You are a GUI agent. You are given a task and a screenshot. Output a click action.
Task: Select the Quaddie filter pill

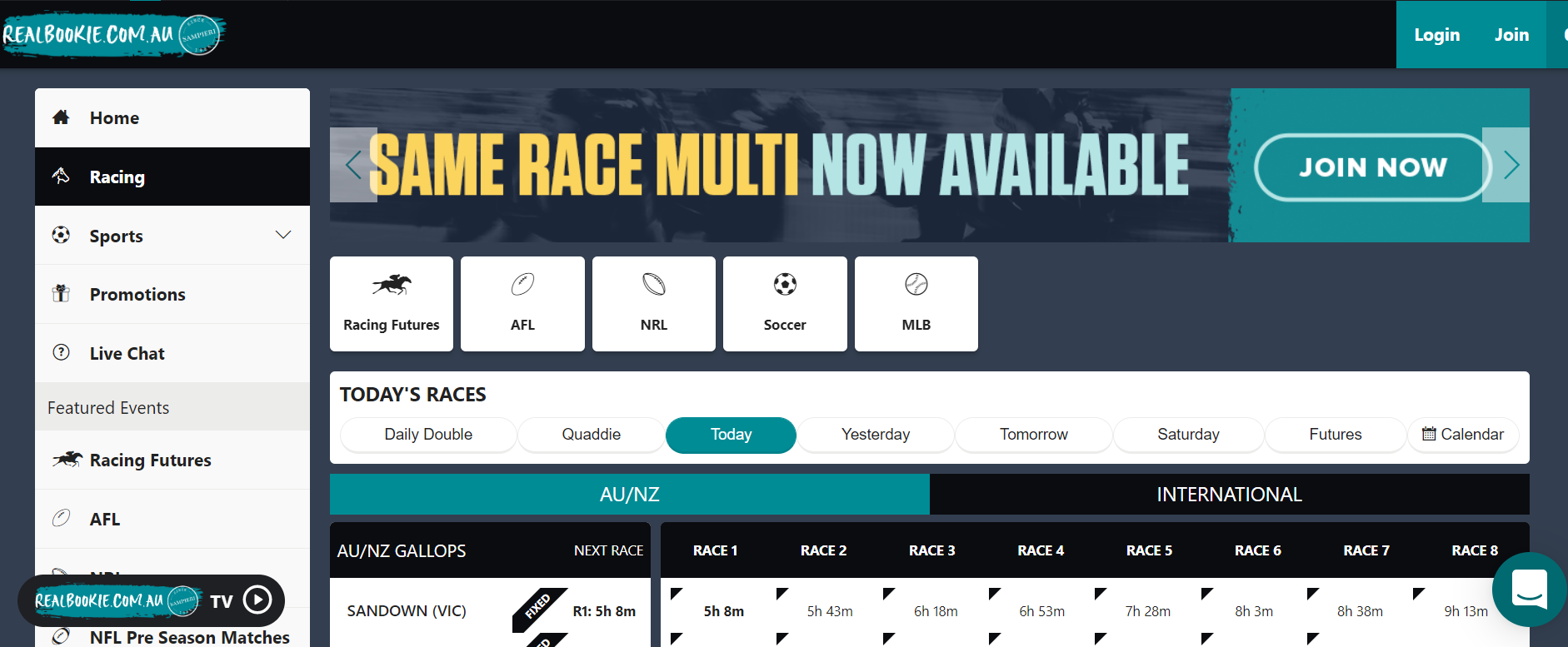[x=591, y=435]
